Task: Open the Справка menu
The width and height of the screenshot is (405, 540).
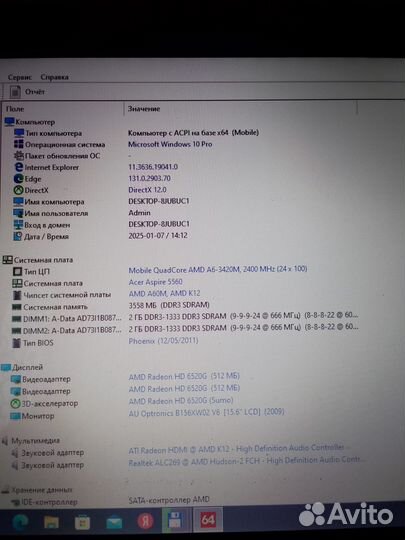Action: 54,77
